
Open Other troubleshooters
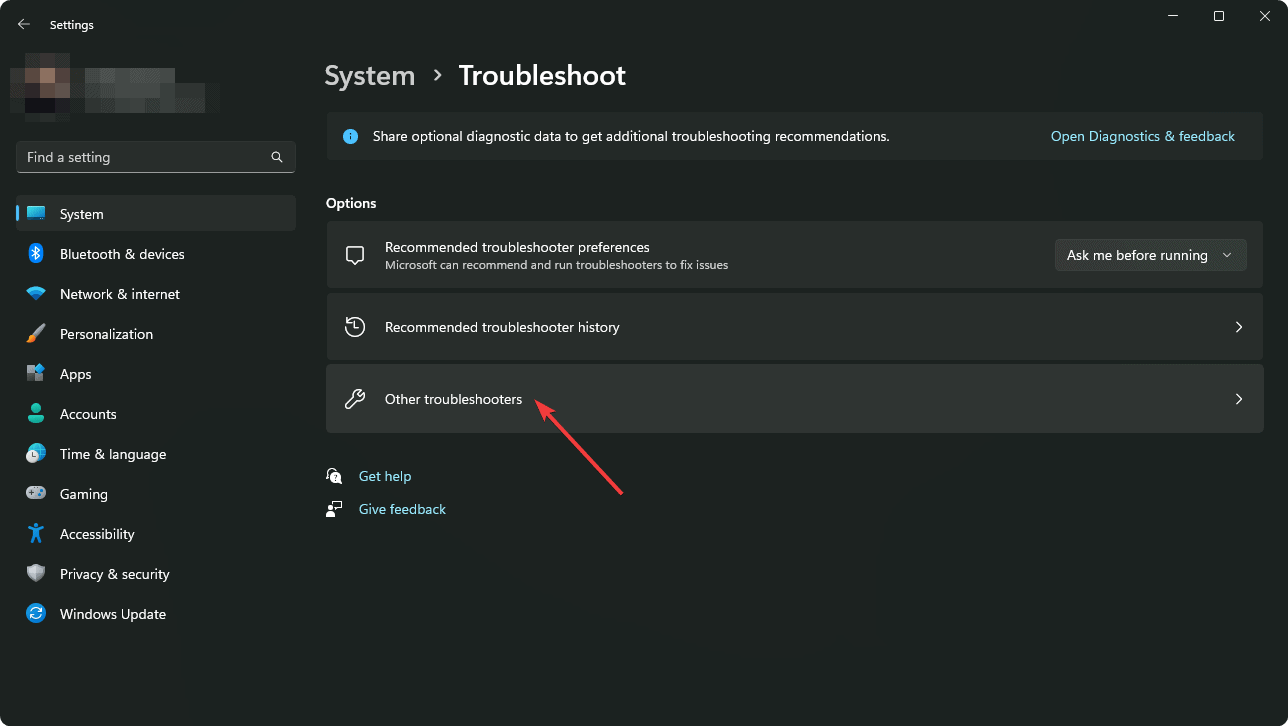(x=794, y=399)
